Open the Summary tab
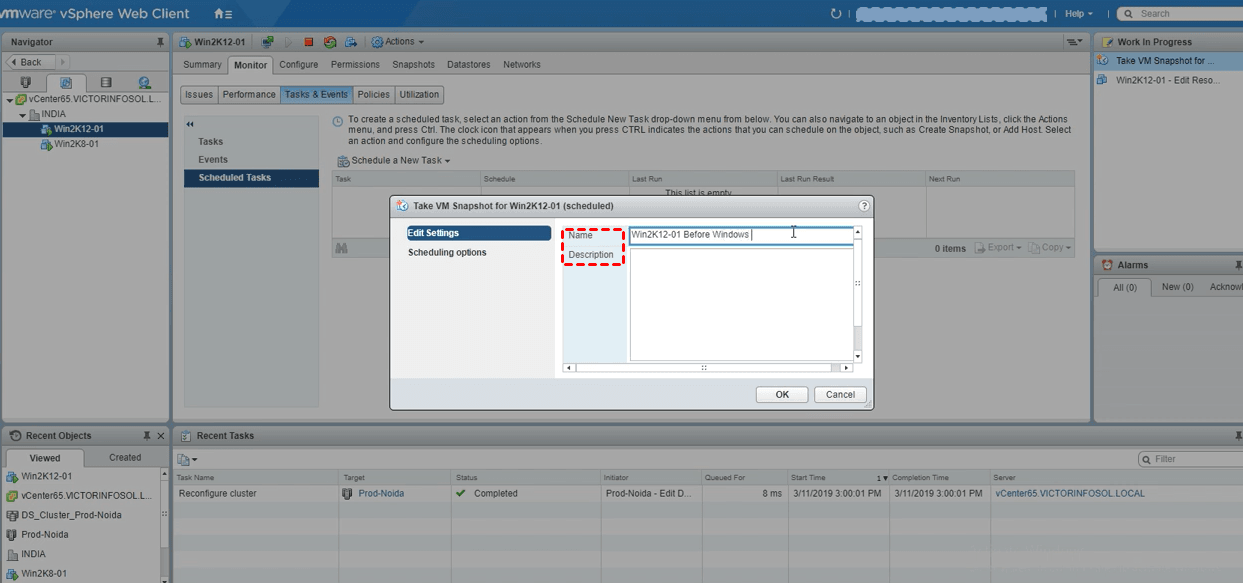Viewport: 1243px width, 583px height. pos(202,65)
